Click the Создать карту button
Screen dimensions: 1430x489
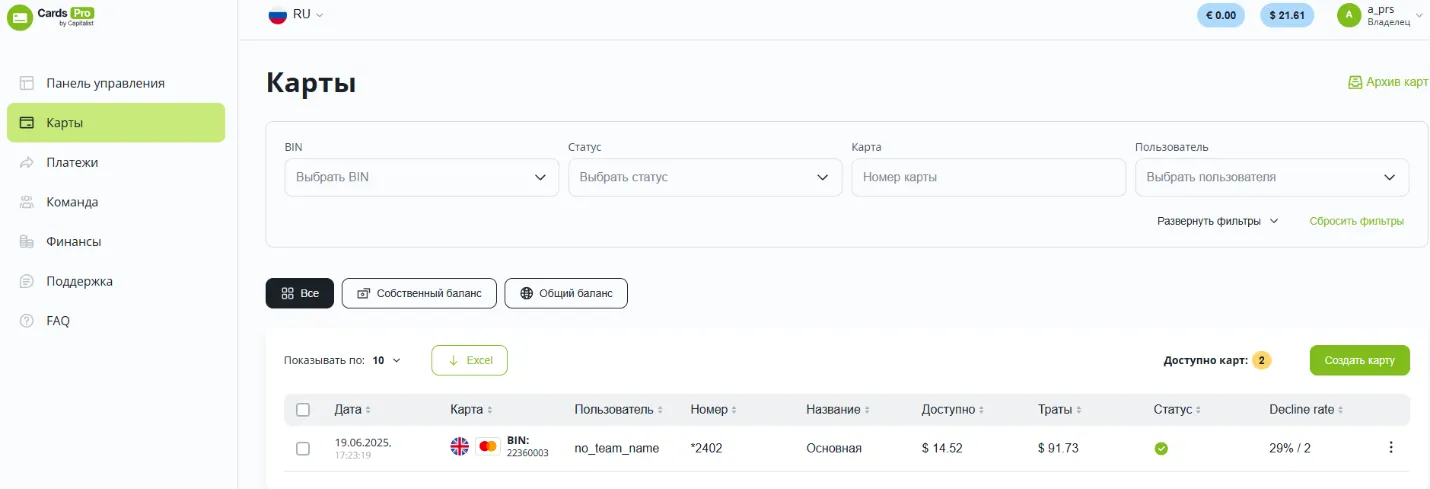(1360, 360)
